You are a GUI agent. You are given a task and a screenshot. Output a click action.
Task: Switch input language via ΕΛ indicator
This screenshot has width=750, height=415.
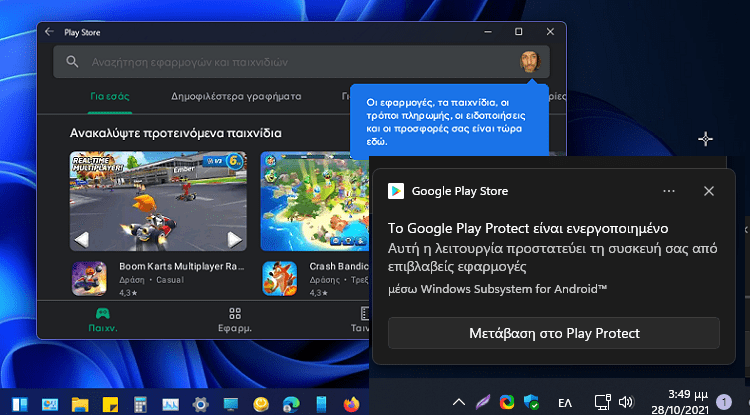(x=565, y=403)
